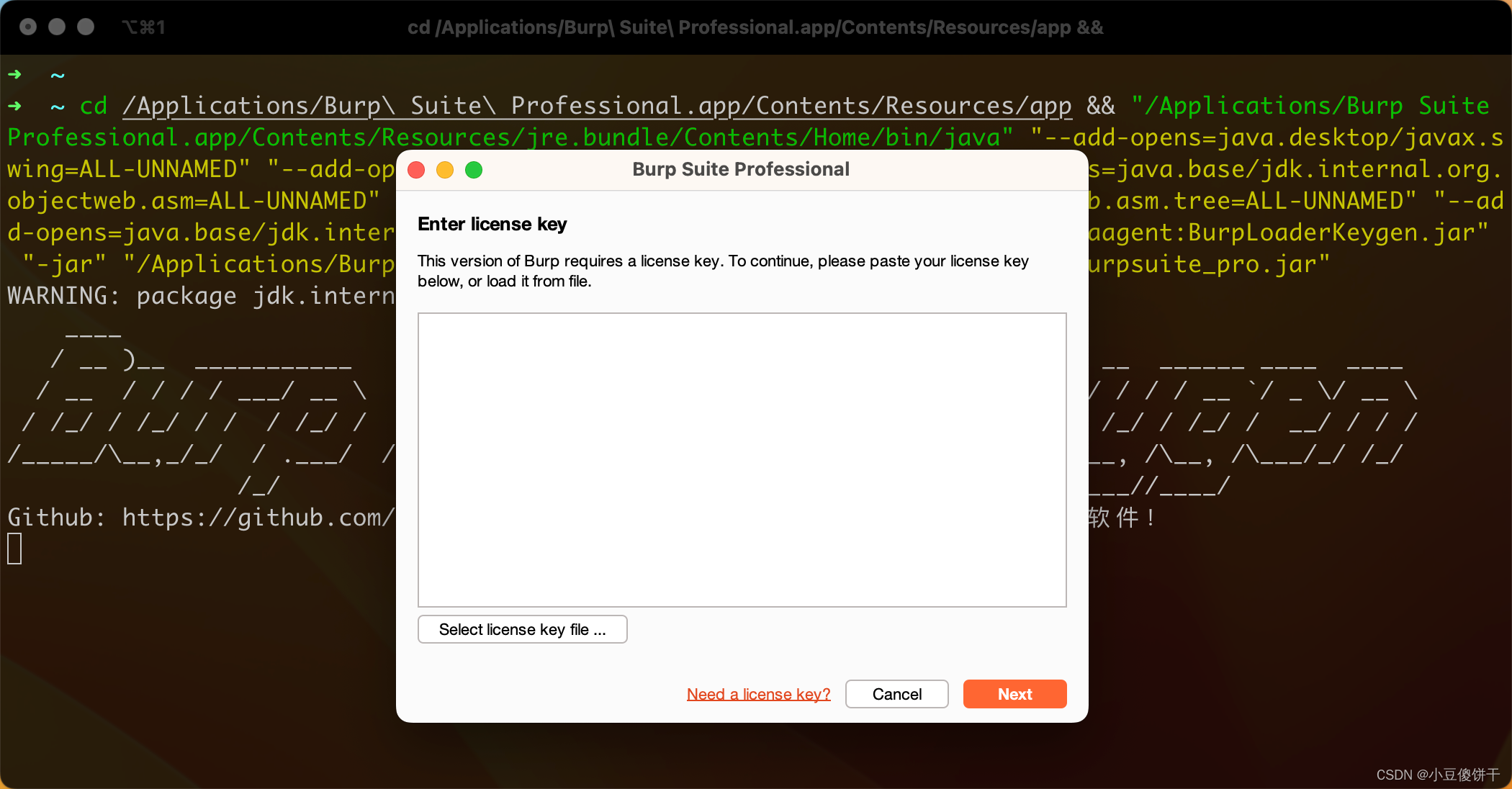Close the Burp Suite Professional dialog
This screenshot has height=789, width=1512.
point(416,170)
